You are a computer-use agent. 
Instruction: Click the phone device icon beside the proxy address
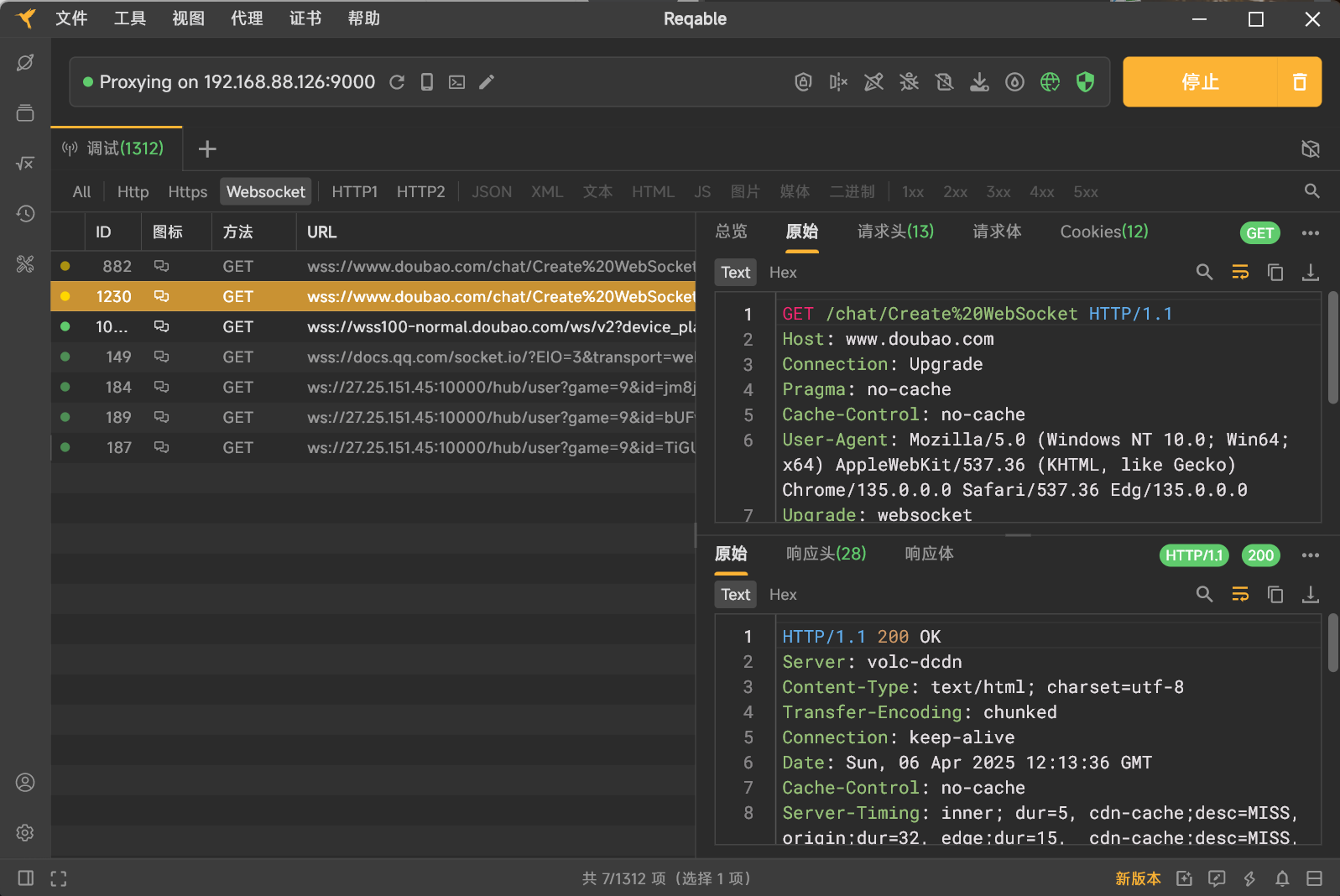(427, 82)
